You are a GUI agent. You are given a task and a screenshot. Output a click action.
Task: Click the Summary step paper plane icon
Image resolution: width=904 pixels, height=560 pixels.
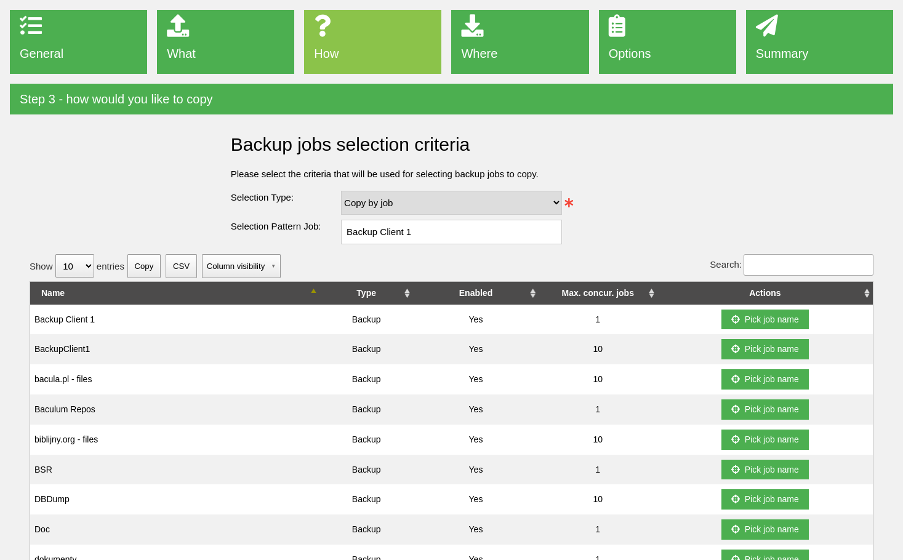(x=767, y=26)
